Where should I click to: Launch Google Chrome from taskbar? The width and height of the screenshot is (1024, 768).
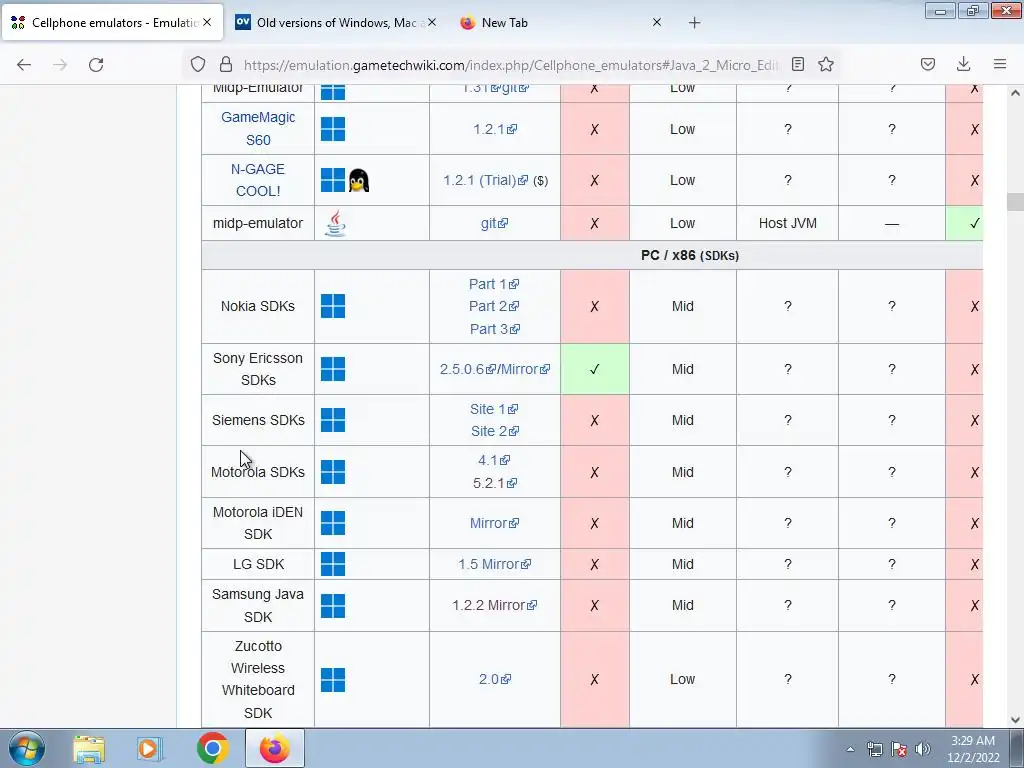(212, 748)
